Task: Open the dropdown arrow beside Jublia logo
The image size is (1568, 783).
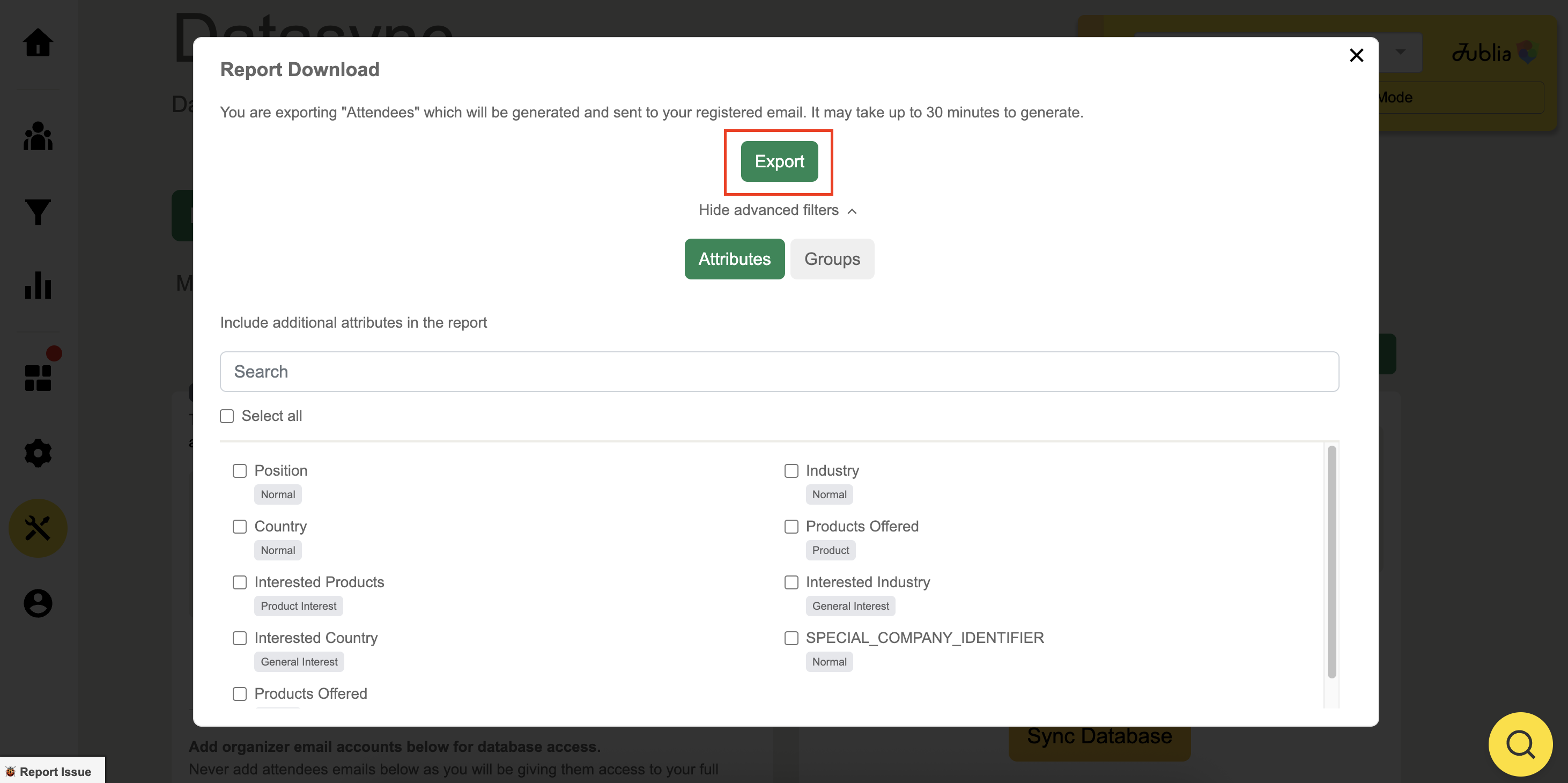Action: (1400, 53)
